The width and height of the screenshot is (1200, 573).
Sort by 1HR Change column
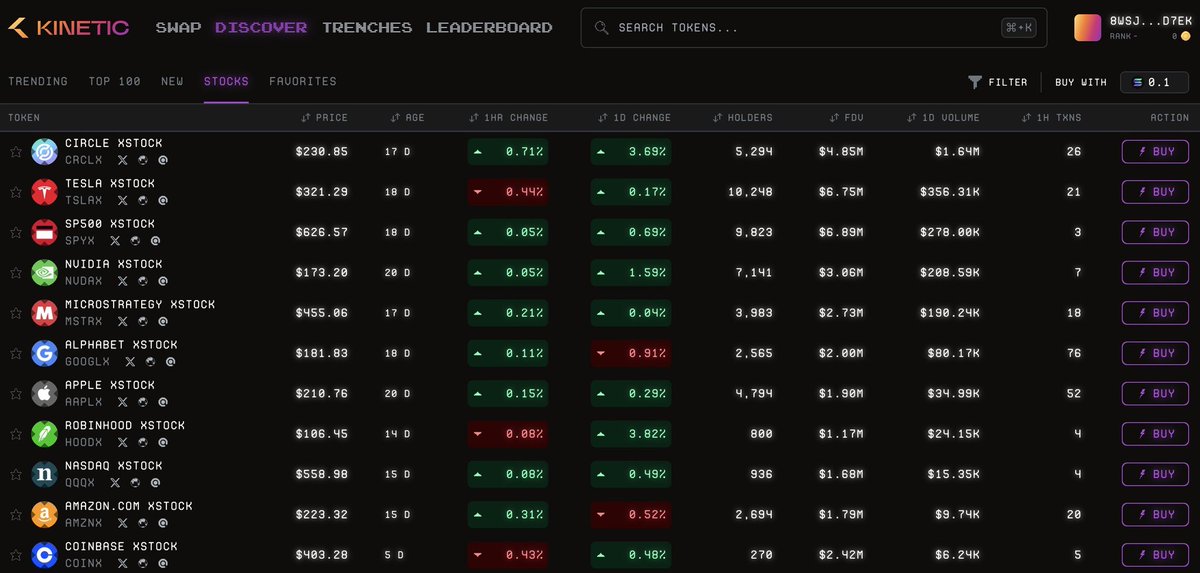tap(508, 118)
